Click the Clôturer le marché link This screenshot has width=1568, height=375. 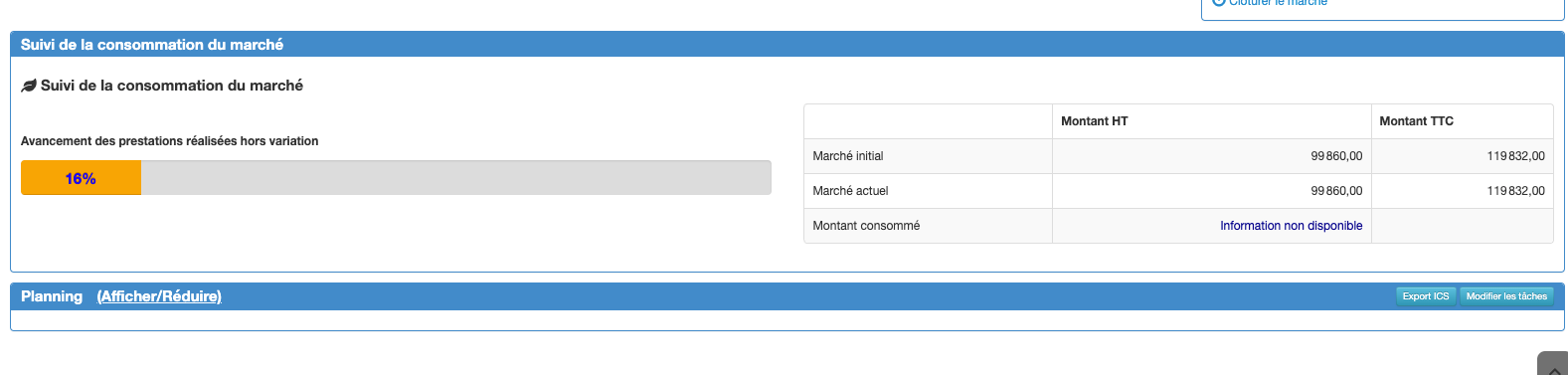click(1278, 3)
